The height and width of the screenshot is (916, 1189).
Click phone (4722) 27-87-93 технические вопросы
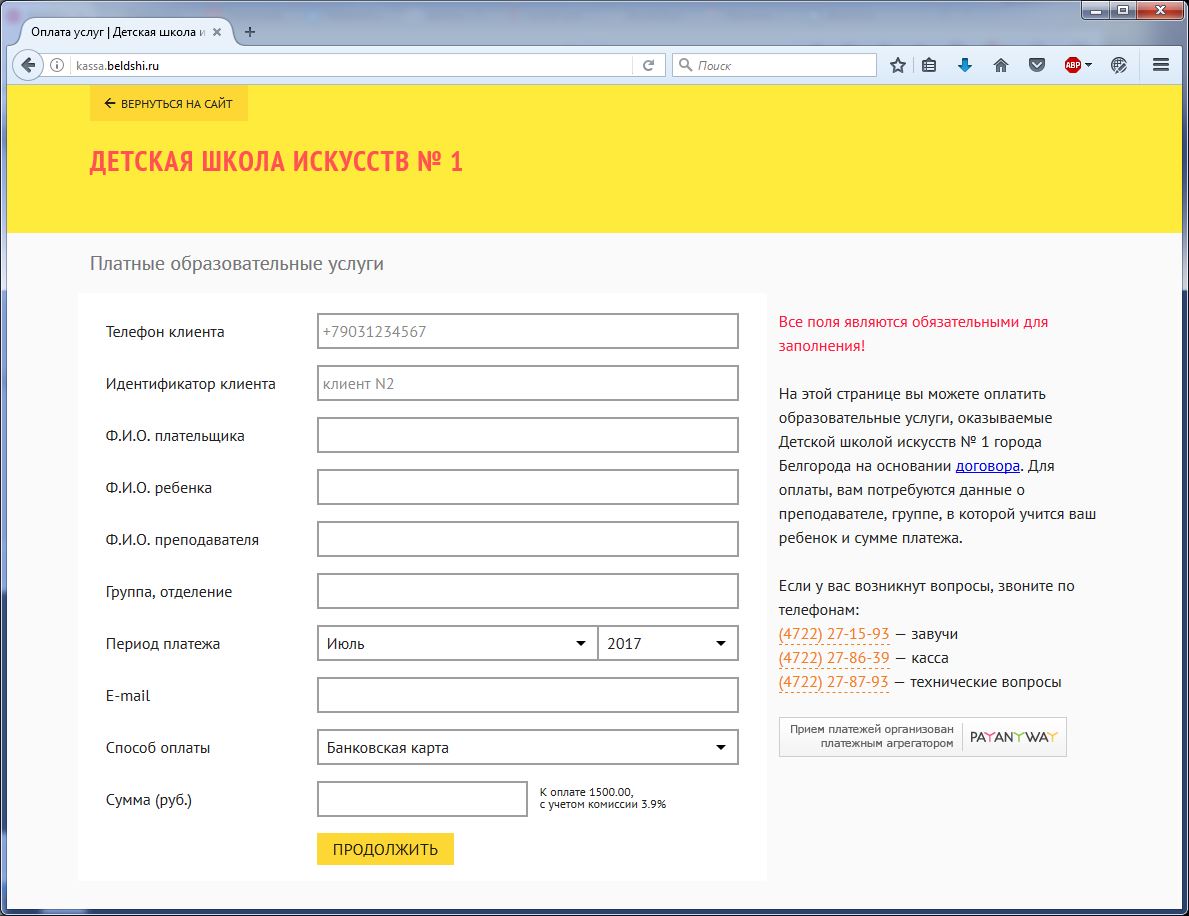(833, 682)
